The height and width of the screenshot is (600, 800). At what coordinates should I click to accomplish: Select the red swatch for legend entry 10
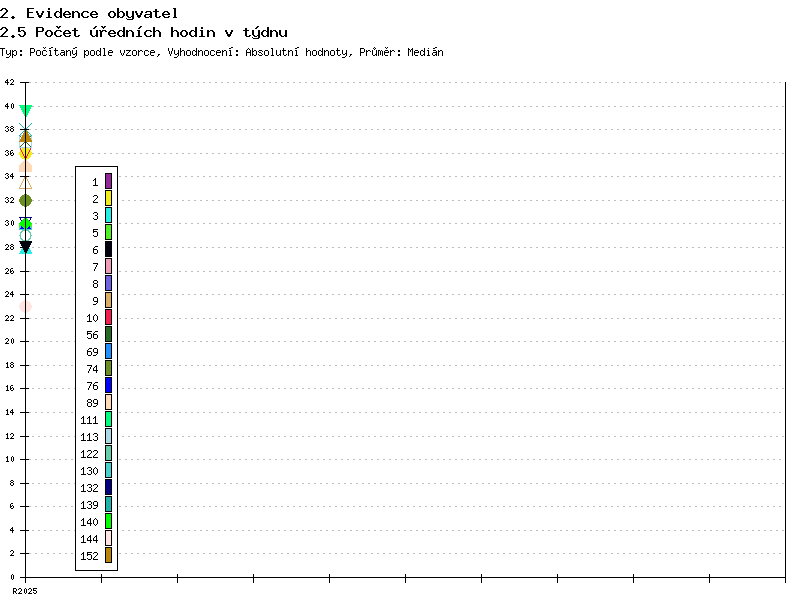click(108, 317)
